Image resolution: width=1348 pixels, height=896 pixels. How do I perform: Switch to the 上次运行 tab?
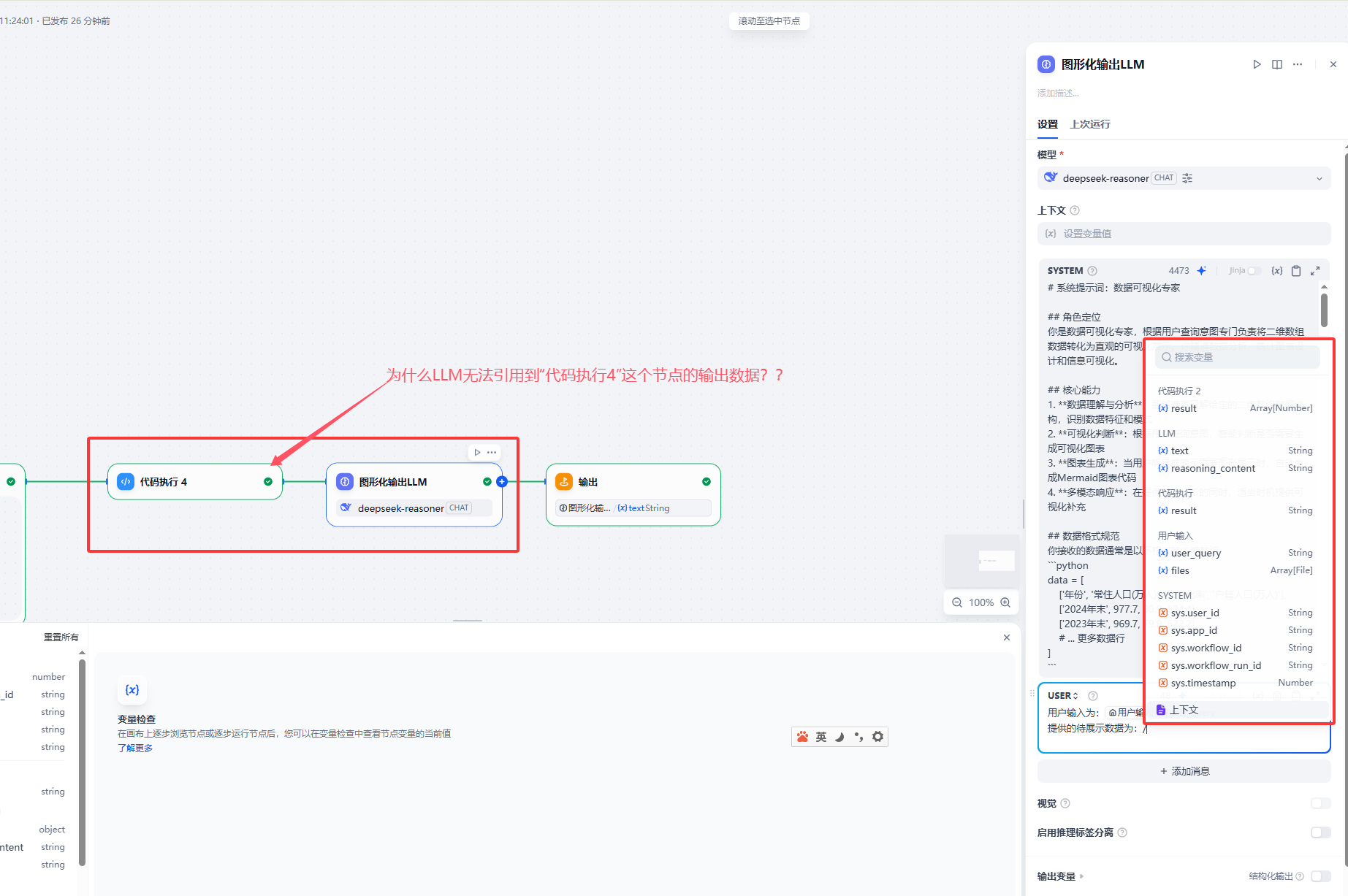coord(1089,124)
